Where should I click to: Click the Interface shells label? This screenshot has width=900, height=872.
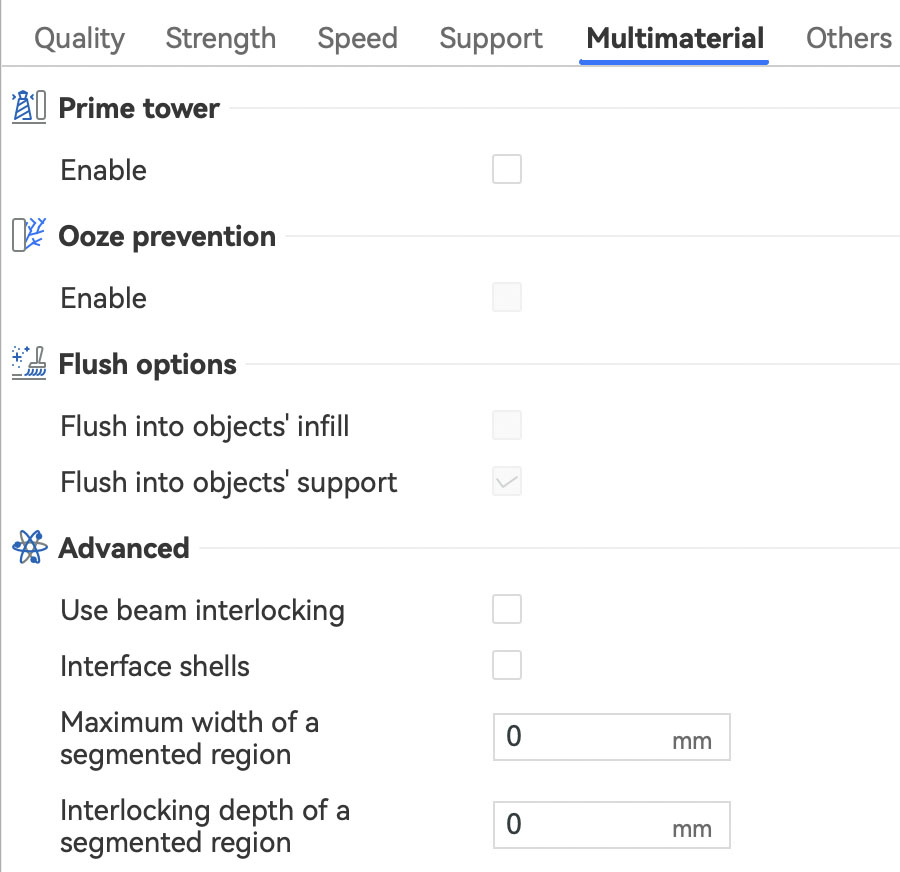[155, 666]
